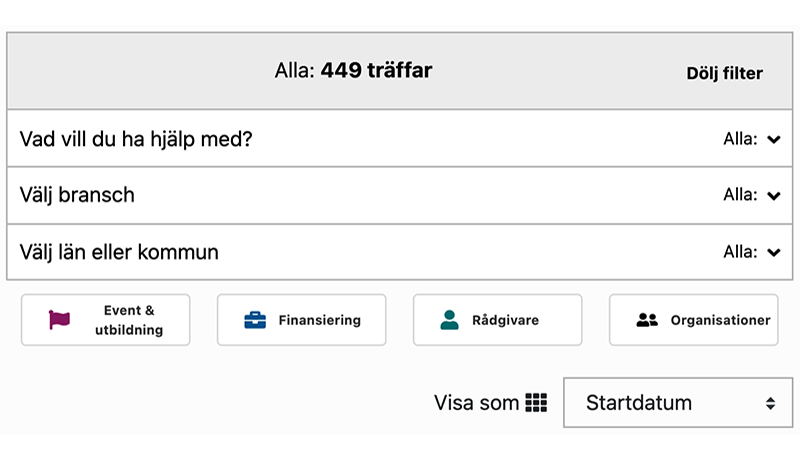Viewport: 800px width, 459px height.
Task: Click the green person Rådgivare icon
Action: point(450,320)
